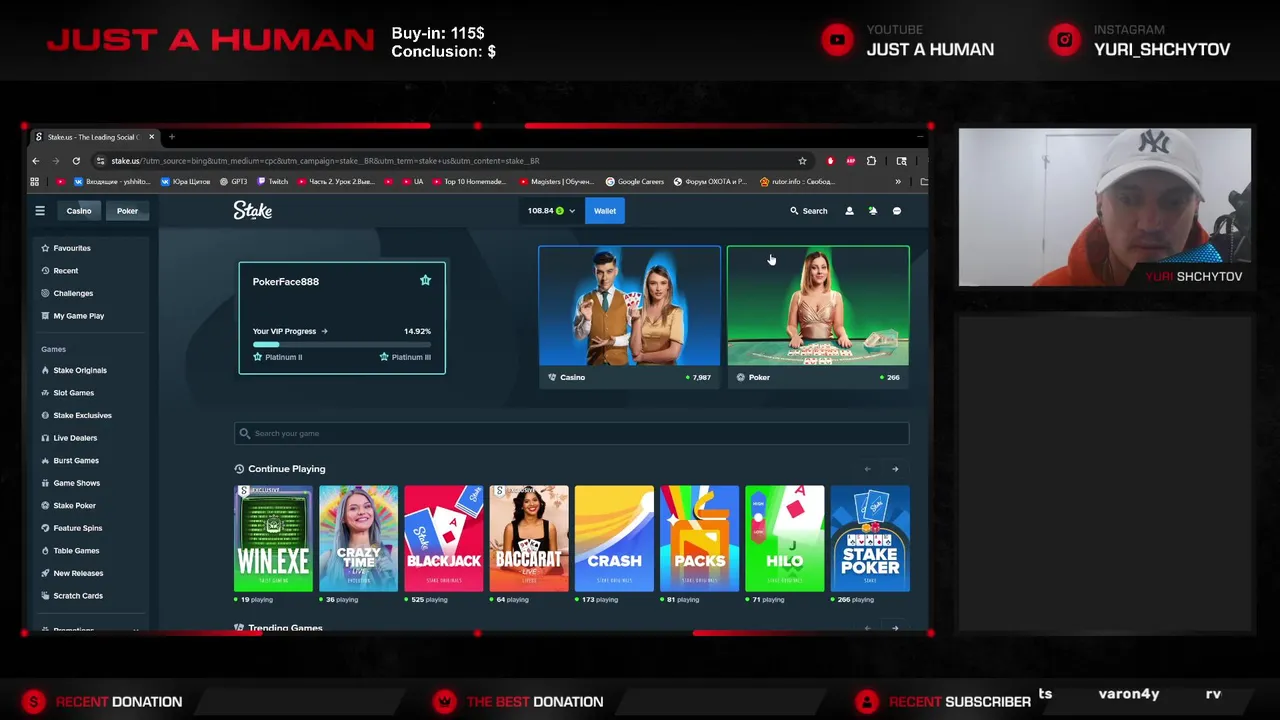Image resolution: width=1280 pixels, height=720 pixels.
Task: Open the notifications bell
Action: [x=873, y=211]
